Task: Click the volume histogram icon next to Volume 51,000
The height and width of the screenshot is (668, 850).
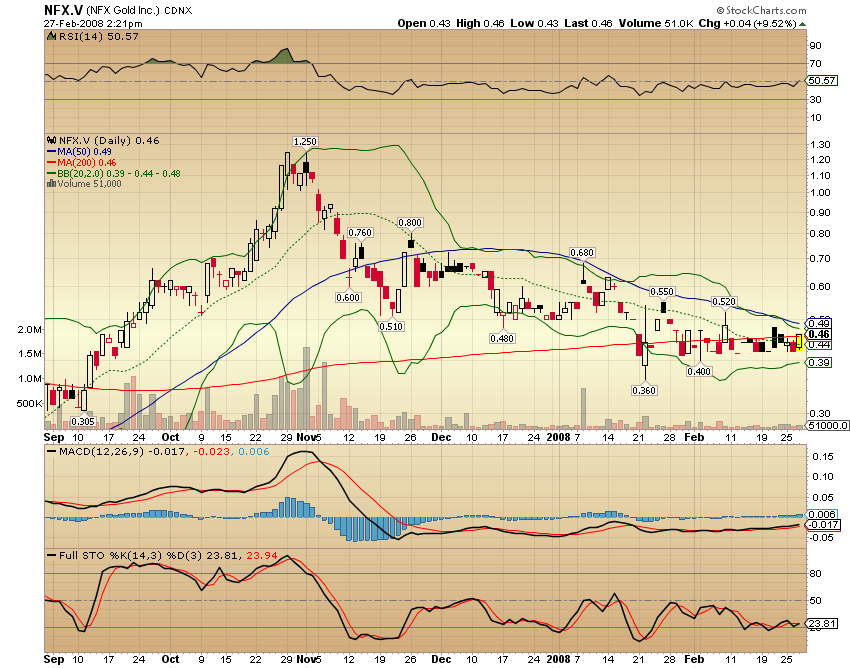Action: [51, 184]
